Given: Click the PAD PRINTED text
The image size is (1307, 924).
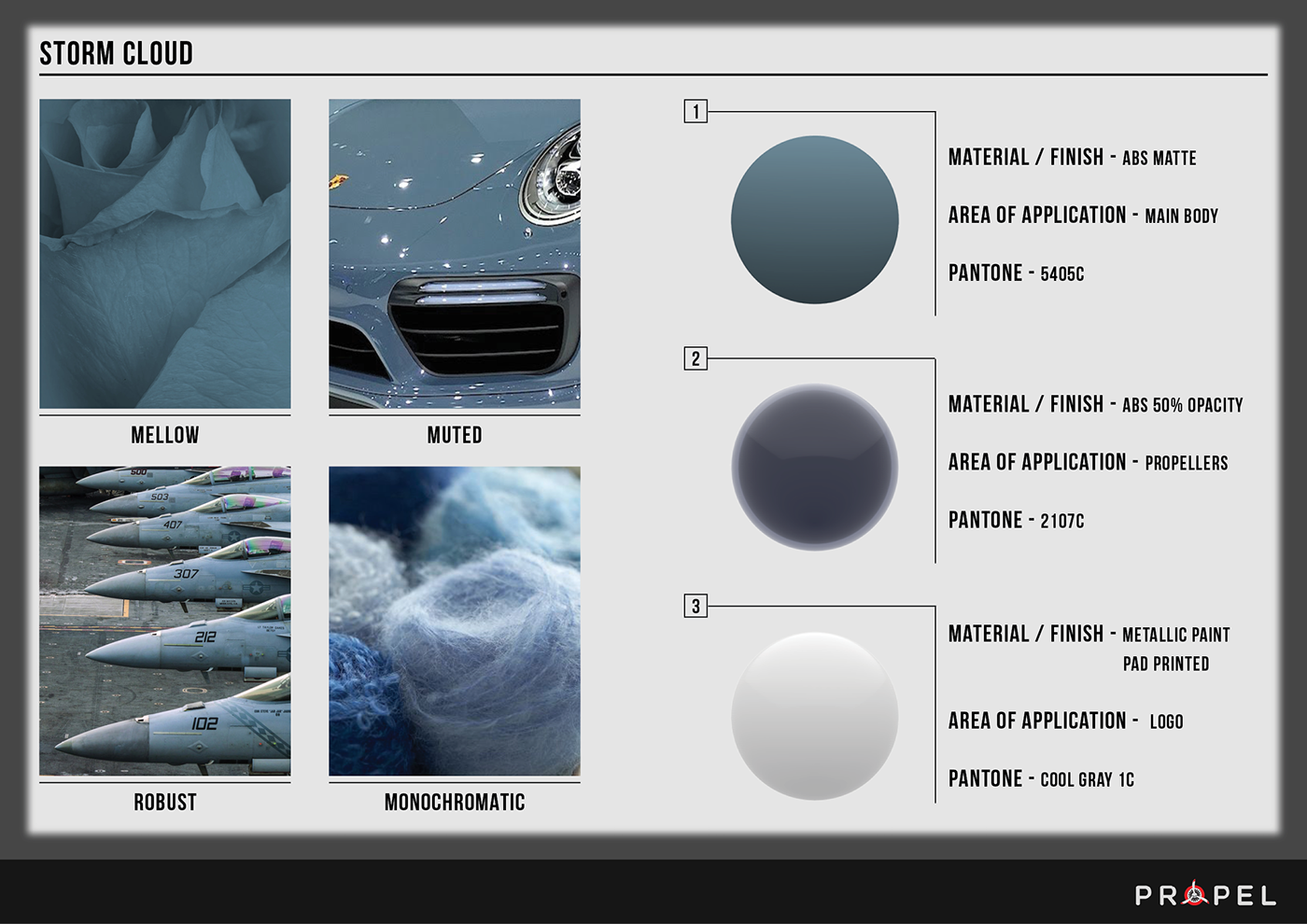Looking at the screenshot, I should [x=1166, y=664].
